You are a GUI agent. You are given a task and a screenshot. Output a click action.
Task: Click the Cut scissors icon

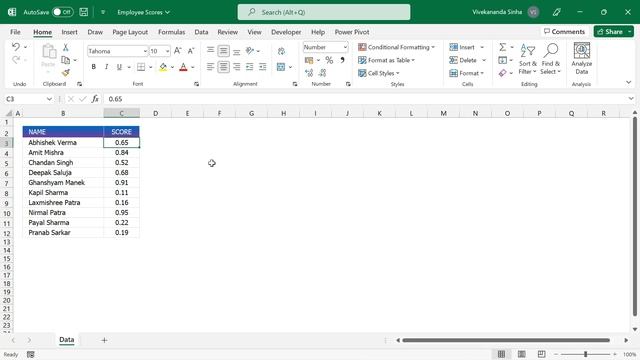click(65, 48)
